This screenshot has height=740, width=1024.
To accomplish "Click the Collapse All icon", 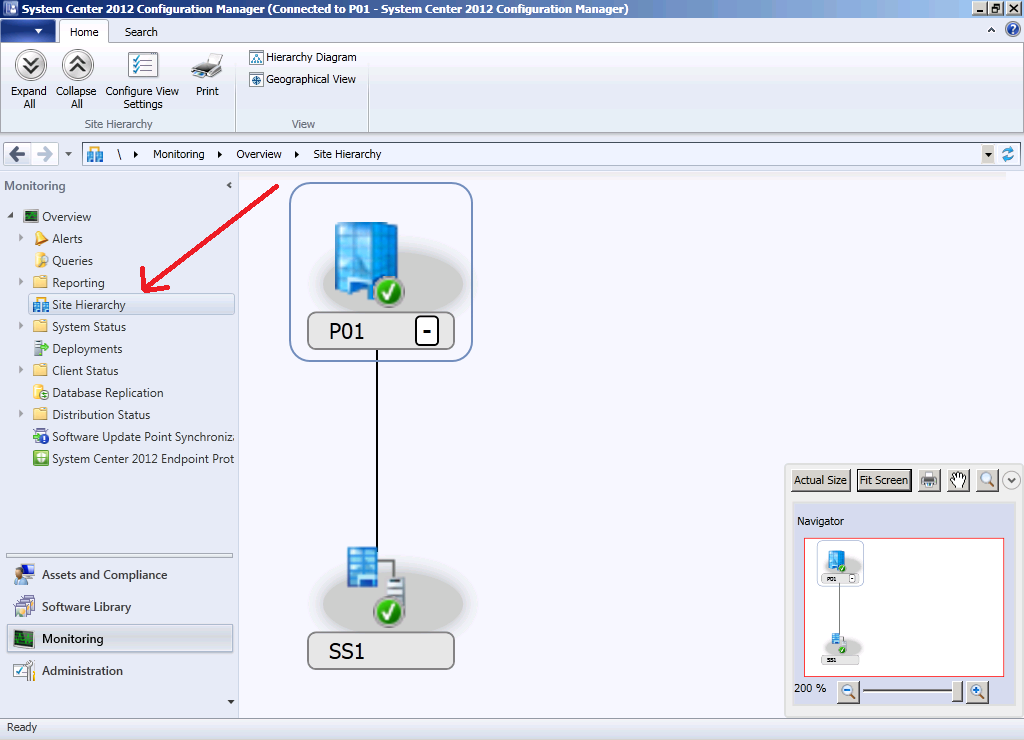I will click(77, 65).
